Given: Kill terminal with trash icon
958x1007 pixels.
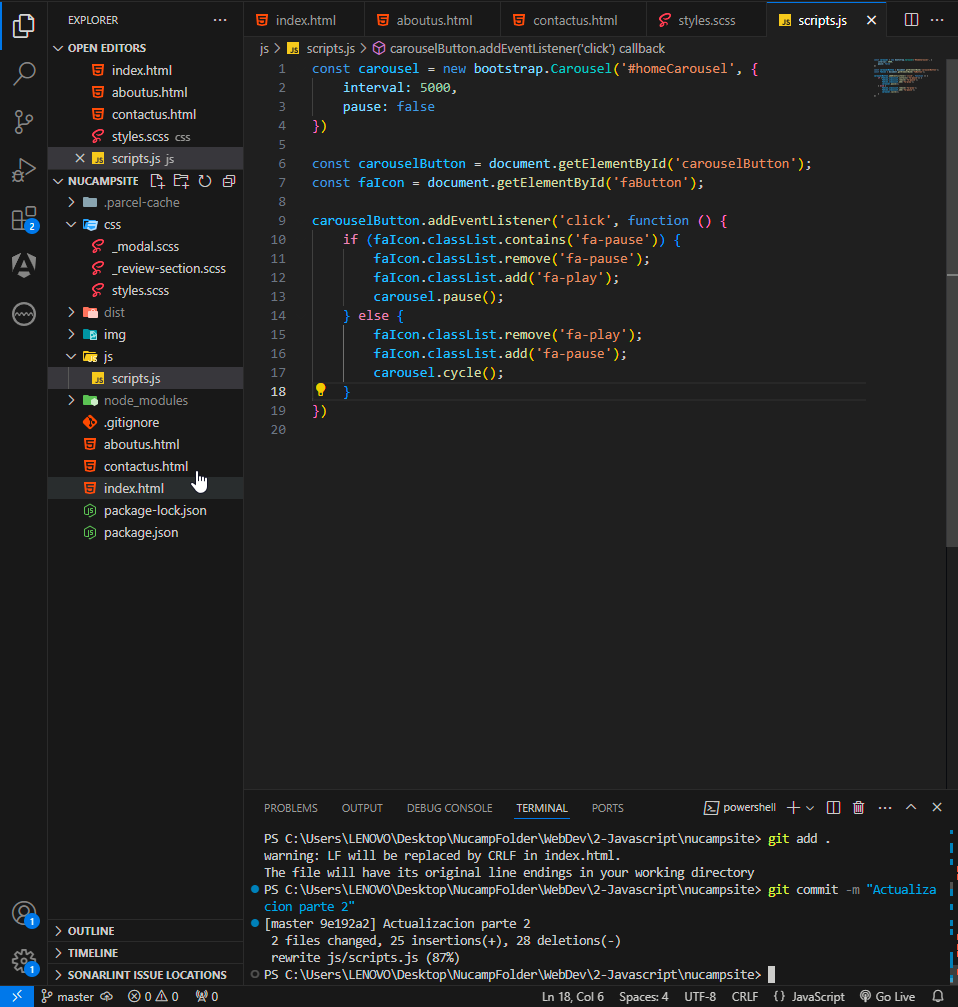Looking at the screenshot, I should [x=858, y=808].
